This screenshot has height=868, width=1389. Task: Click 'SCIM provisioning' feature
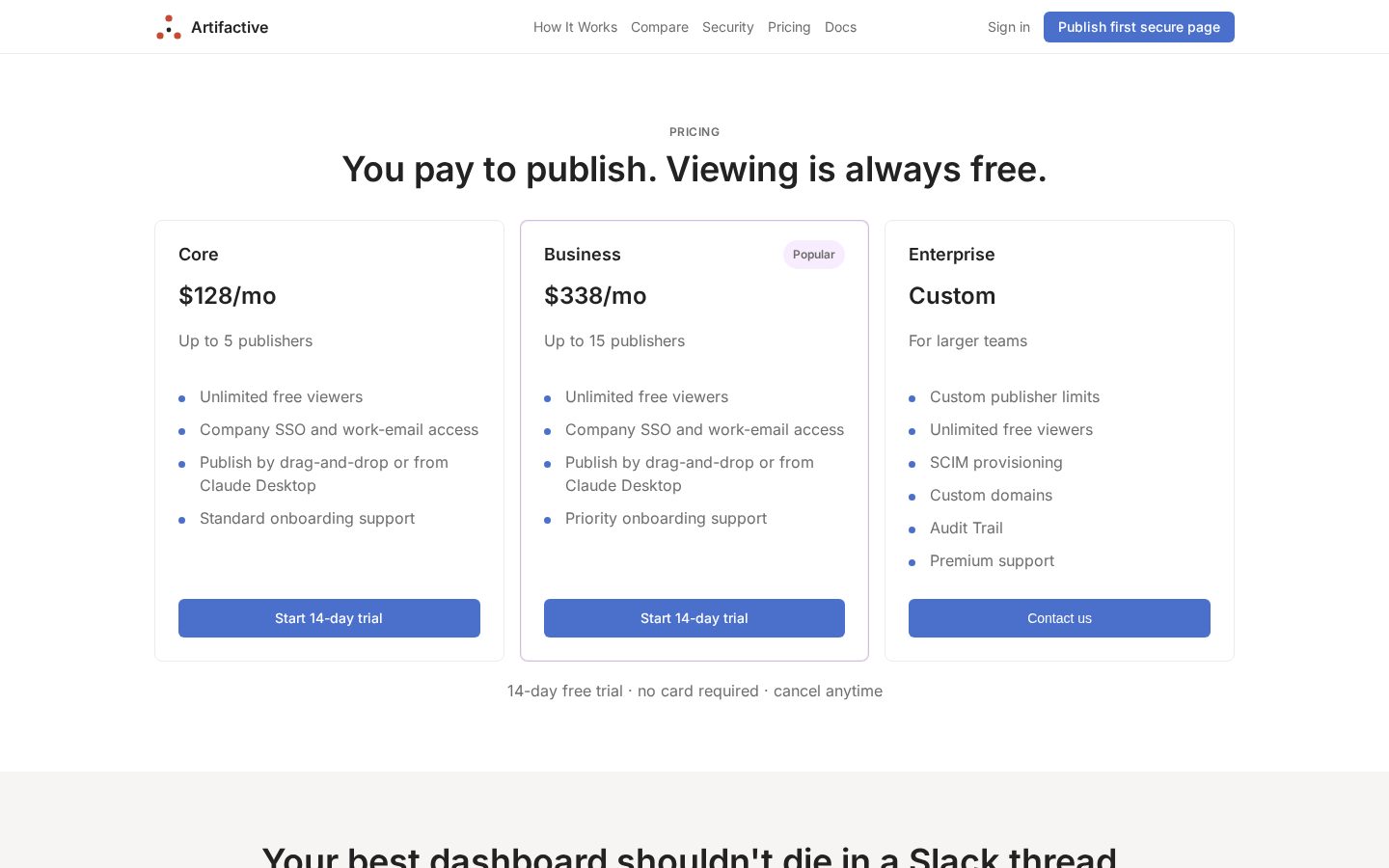[x=996, y=462]
